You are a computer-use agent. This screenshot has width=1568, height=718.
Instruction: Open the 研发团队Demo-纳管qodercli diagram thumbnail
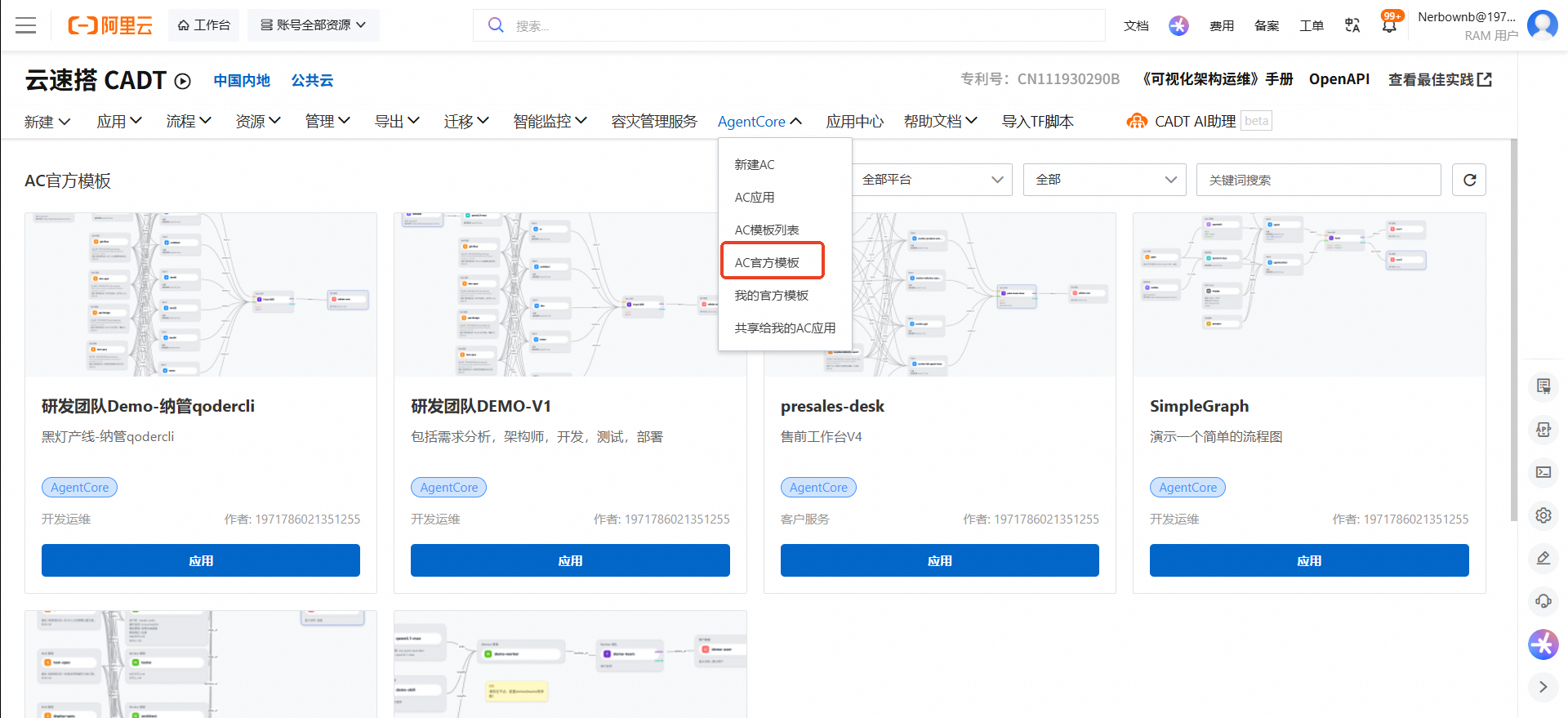tap(201, 295)
